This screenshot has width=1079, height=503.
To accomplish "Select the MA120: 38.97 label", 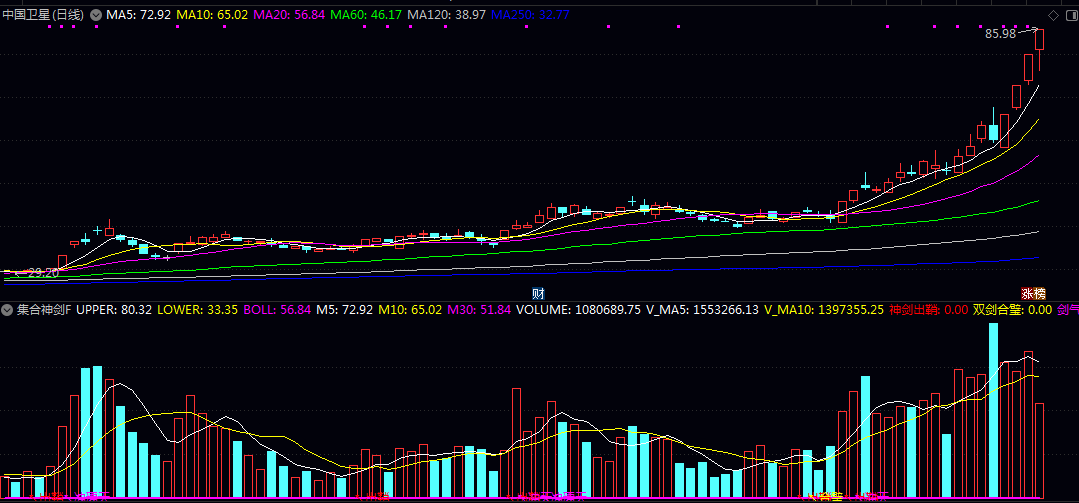I will (446, 14).
